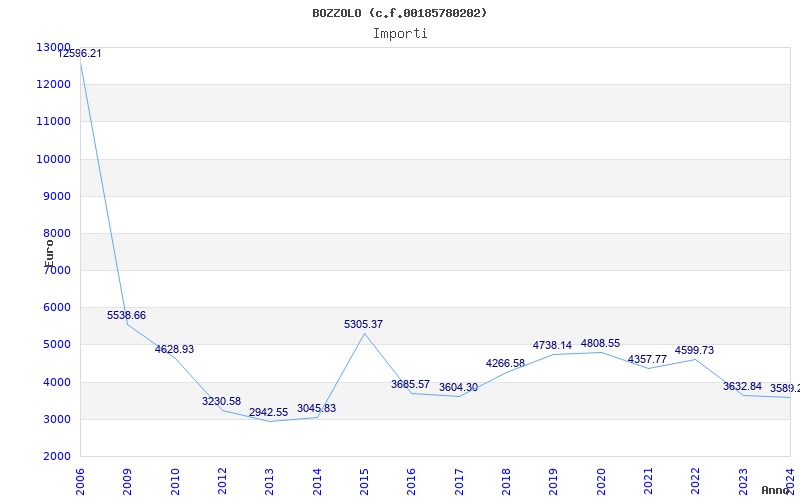This screenshot has height=500, width=800.
Task: Click the 2022 x-axis year label
Action: 696,482
